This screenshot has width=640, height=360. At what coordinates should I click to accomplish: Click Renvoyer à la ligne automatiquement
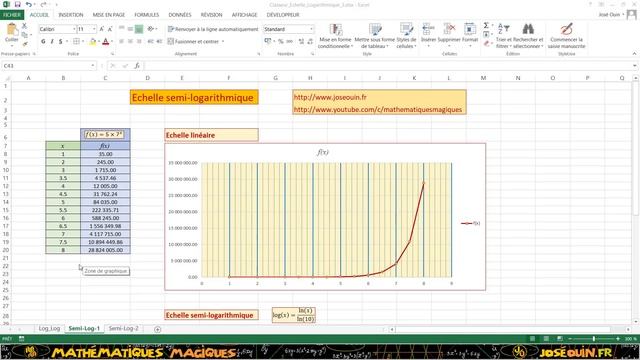pyautogui.click(x=213, y=29)
